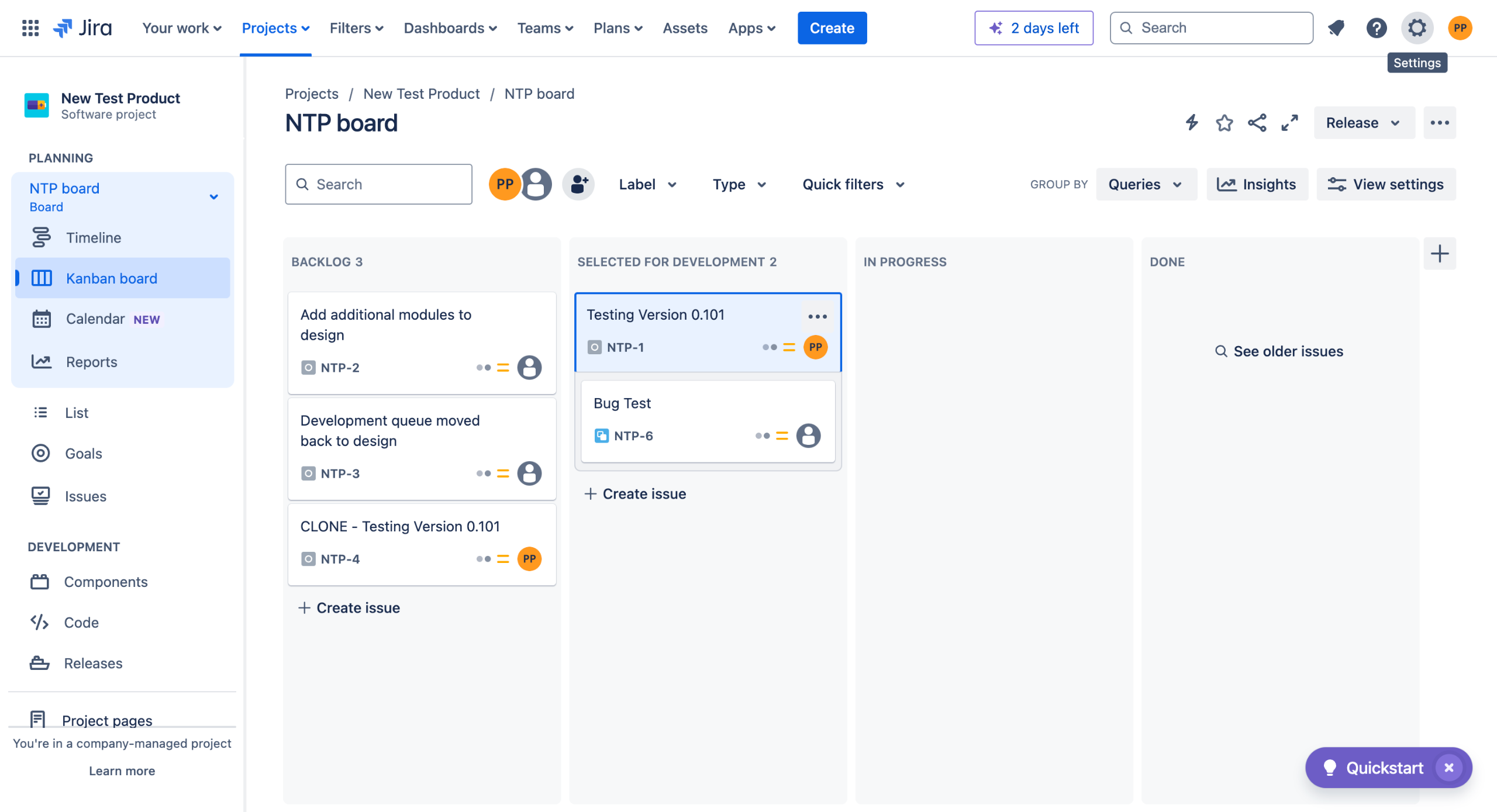1497x812 pixels.
Task: Collapse the NTP board switcher chevron
Action: 214,197
